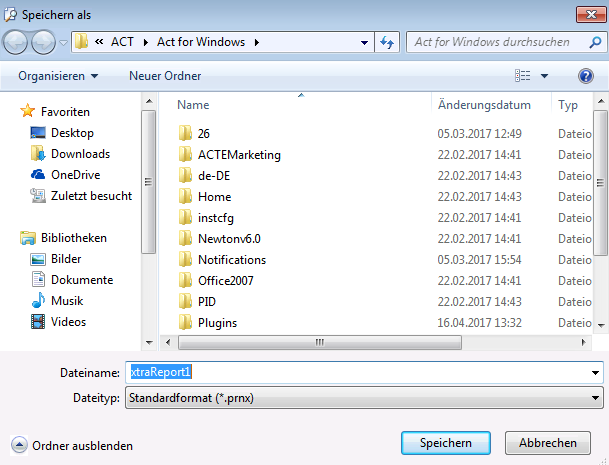Select the Plugins folder icon
The width and height of the screenshot is (609, 465).
point(185,322)
